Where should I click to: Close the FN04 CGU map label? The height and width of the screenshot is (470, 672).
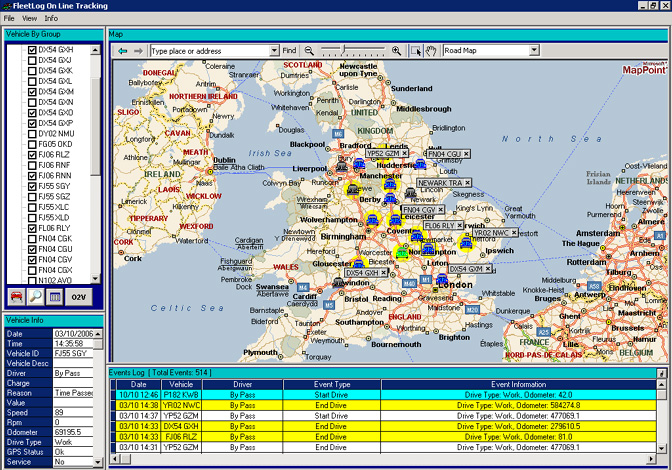466,154
